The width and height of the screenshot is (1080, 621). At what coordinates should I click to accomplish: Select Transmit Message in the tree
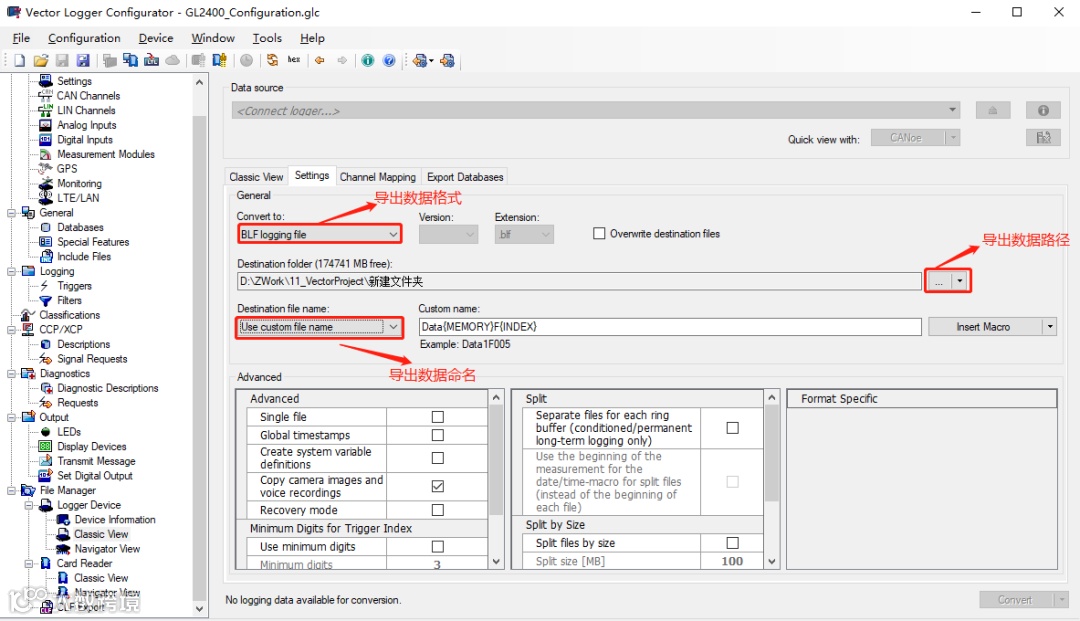click(96, 461)
